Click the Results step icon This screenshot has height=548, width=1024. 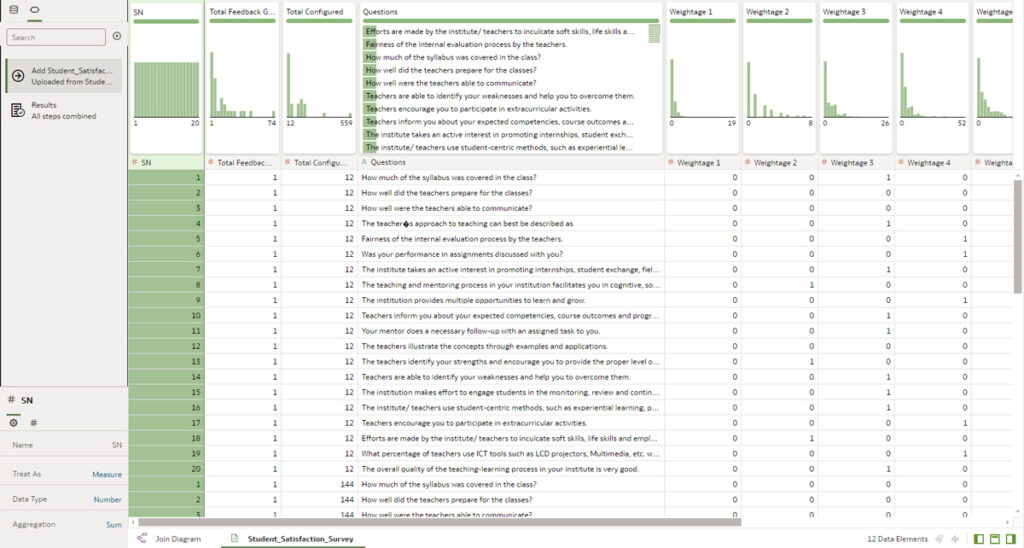click(x=18, y=110)
